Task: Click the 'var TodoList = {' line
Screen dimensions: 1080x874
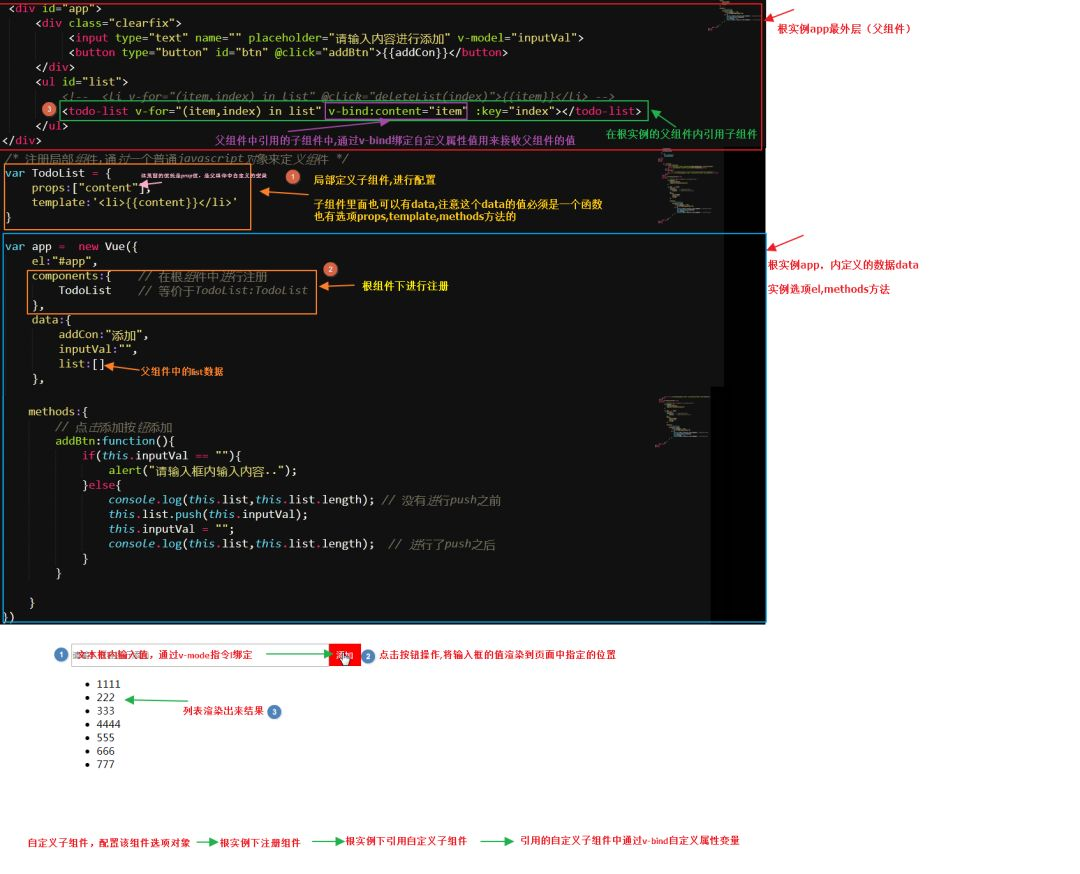Action: 58,173
